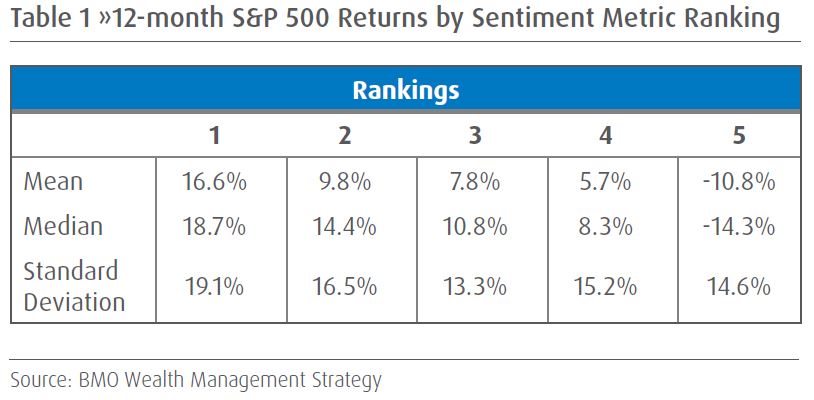
Task: Click the ranking 2 column header
Action: tap(345, 136)
